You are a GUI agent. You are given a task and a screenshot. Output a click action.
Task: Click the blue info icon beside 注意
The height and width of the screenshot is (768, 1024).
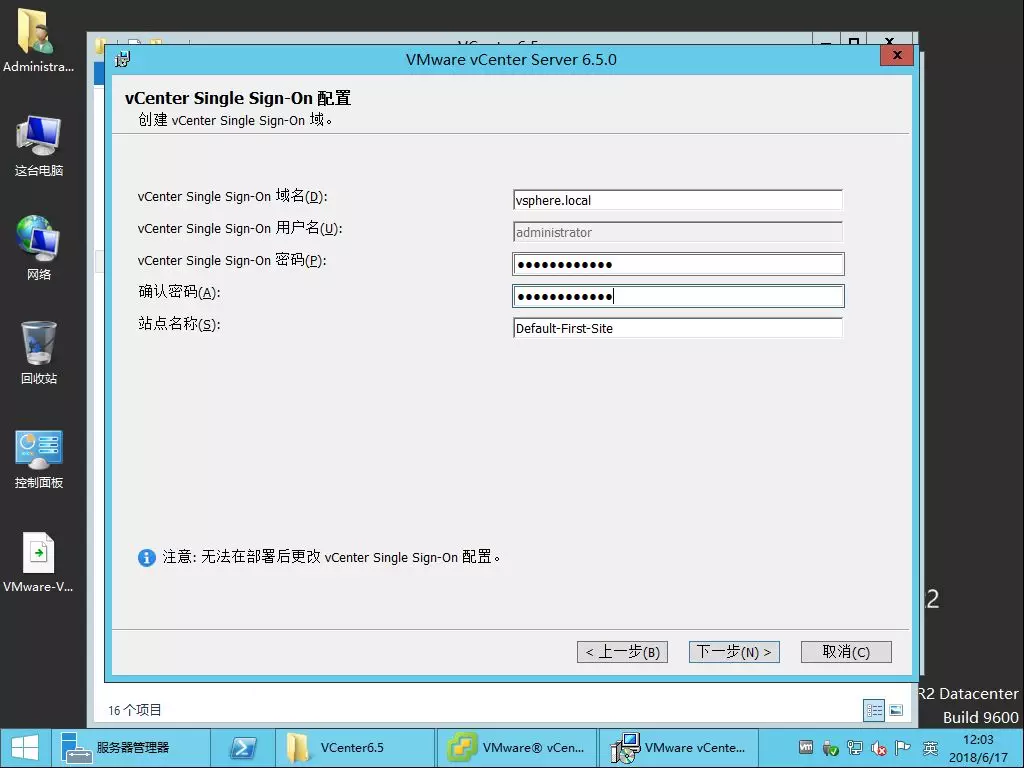pyautogui.click(x=146, y=557)
